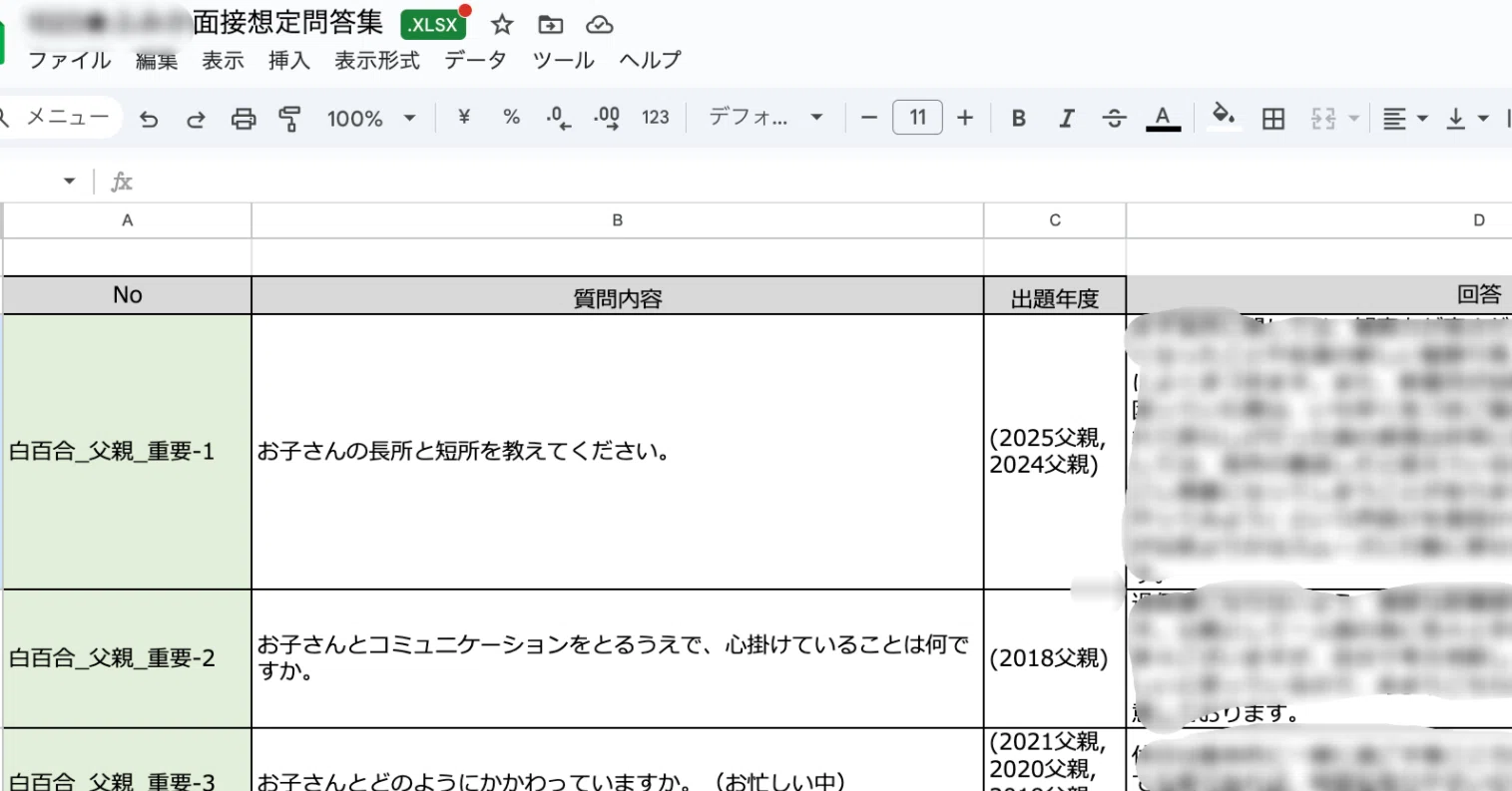
Task: Select cell 白百合_父親_重要-2
Action: pos(128,658)
